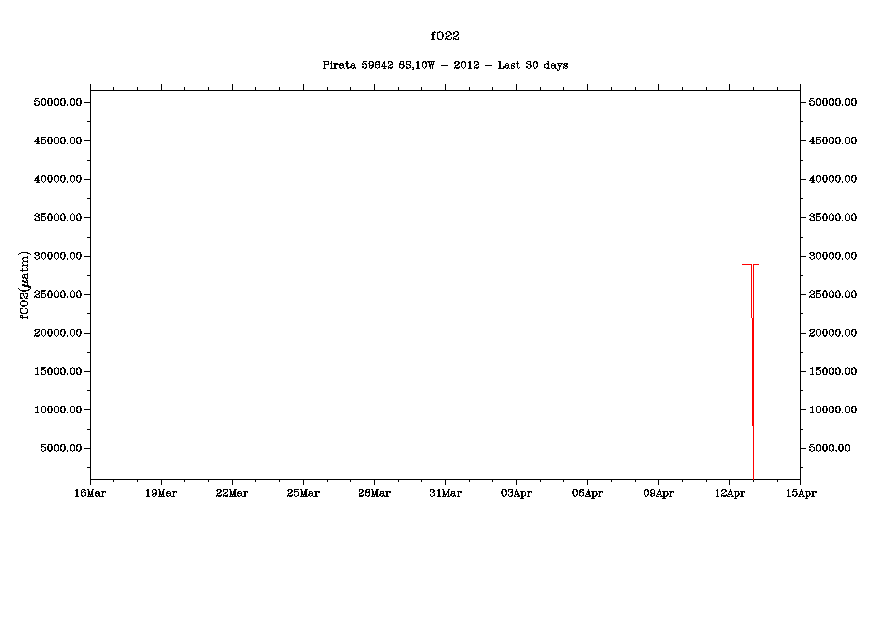Screen dimensions: 891x630
Task: Click the 03Apr date label
Action: tap(516, 492)
